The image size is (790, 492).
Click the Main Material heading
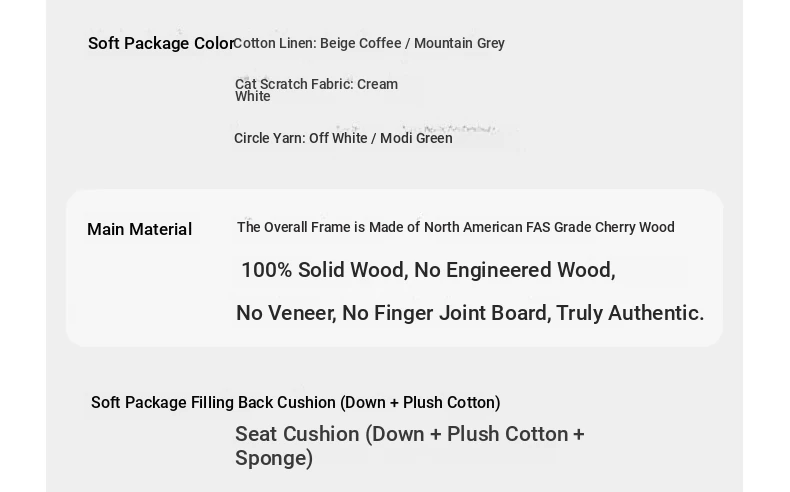tap(140, 229)
